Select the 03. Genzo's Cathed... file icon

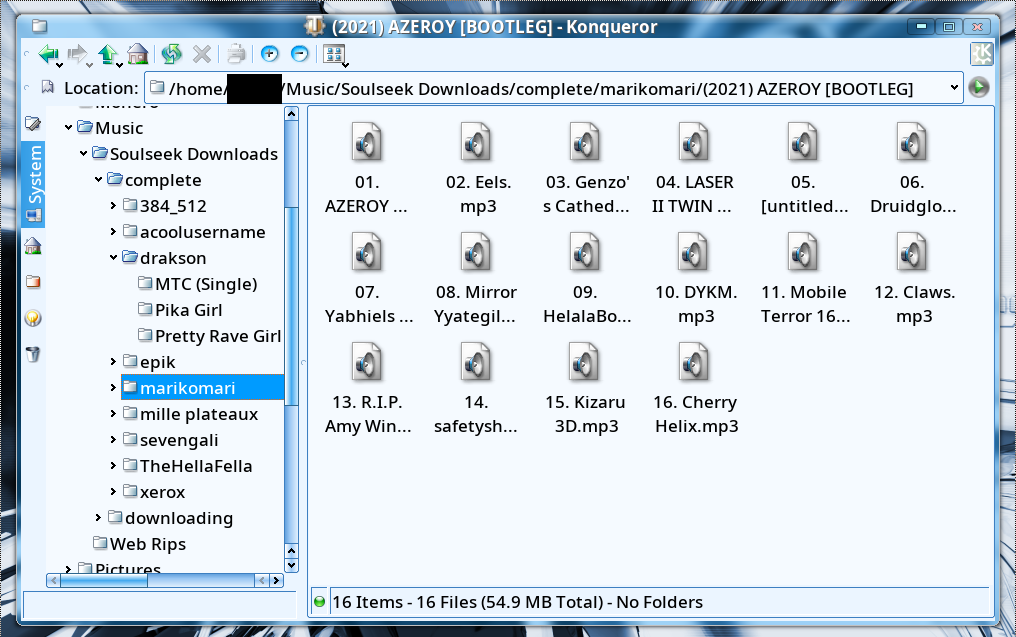point(584,141)
